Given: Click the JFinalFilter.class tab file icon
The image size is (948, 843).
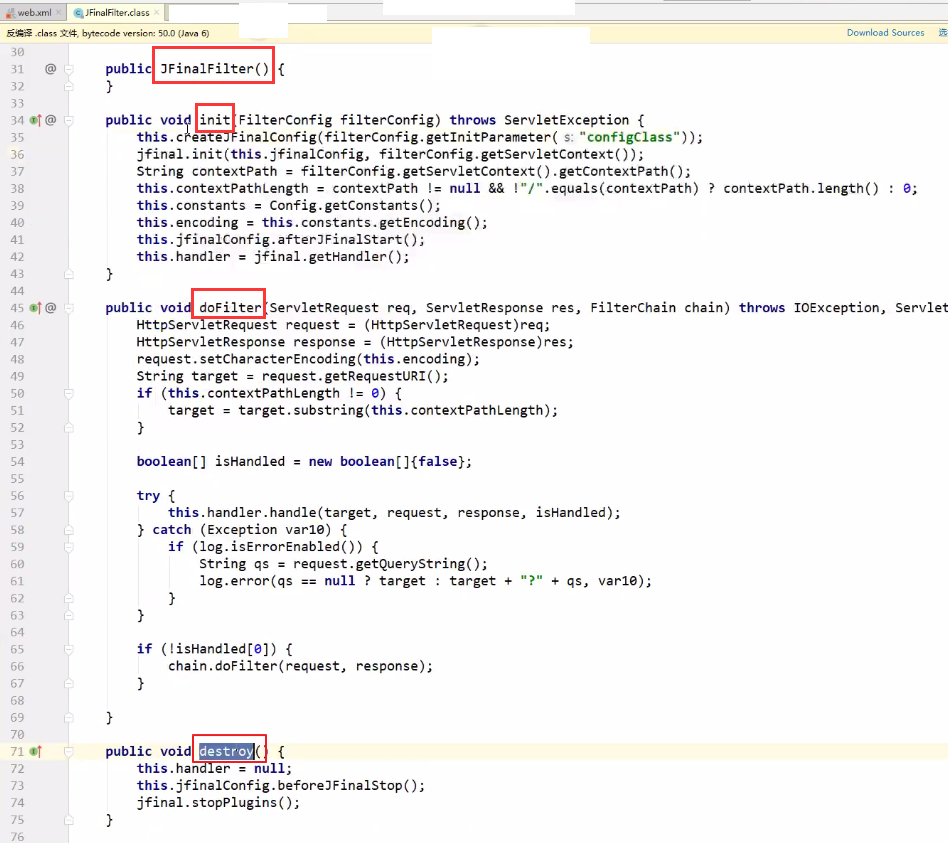Looking at the screenshot, I should [78, 13].
